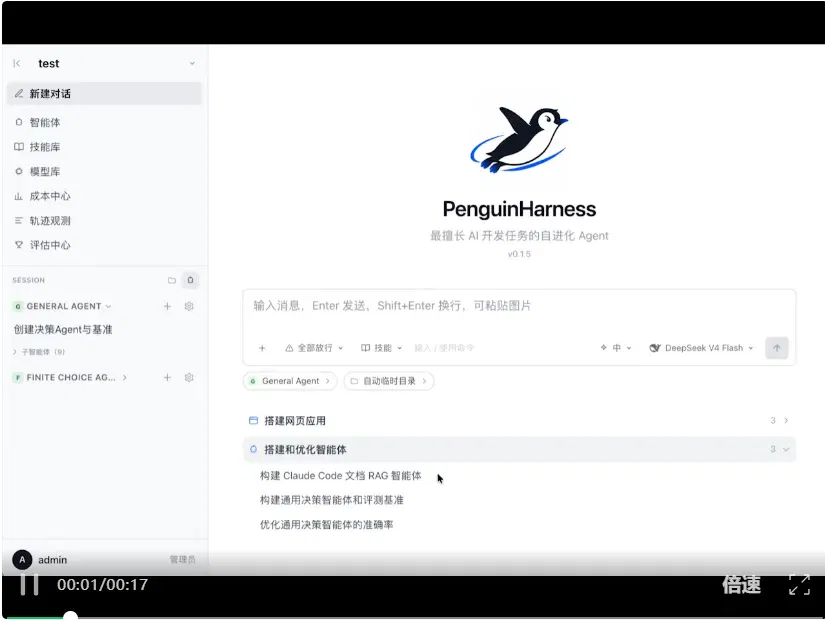The height and width of the screenshot is (620, 825).
Task: Click the PenguinHarness penguin logo
Action: pos(519,140)
